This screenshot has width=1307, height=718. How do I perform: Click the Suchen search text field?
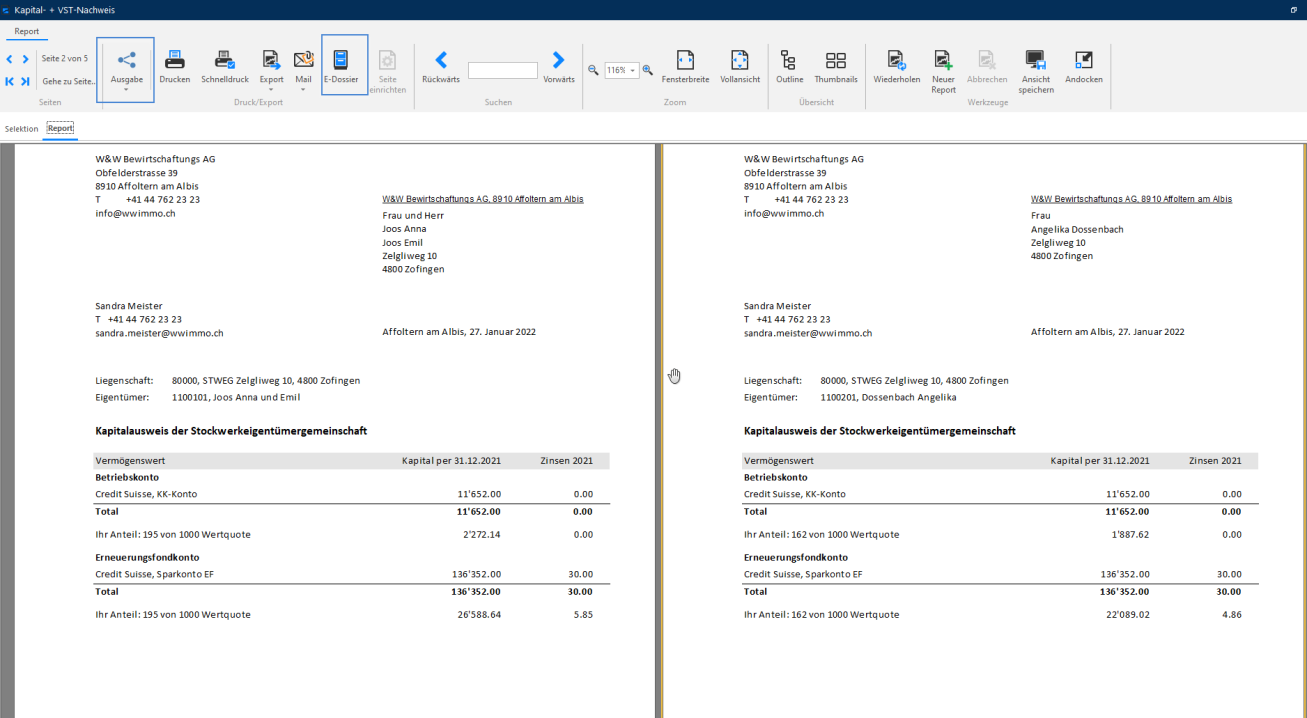(503, 71)
